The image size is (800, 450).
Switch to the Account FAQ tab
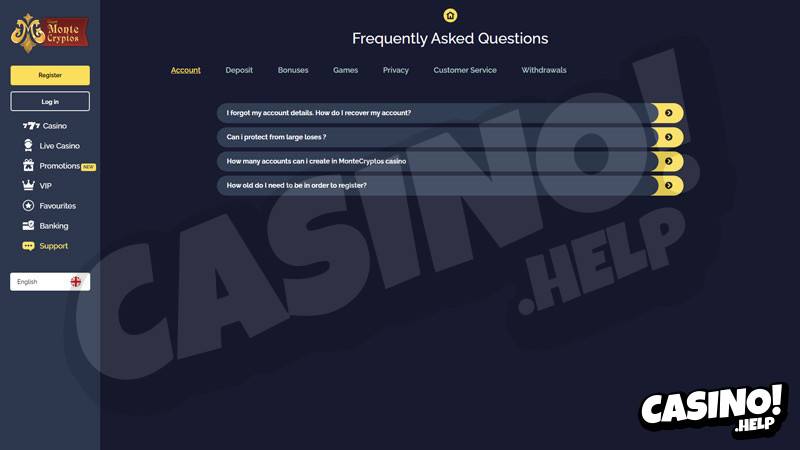point(186,70)
